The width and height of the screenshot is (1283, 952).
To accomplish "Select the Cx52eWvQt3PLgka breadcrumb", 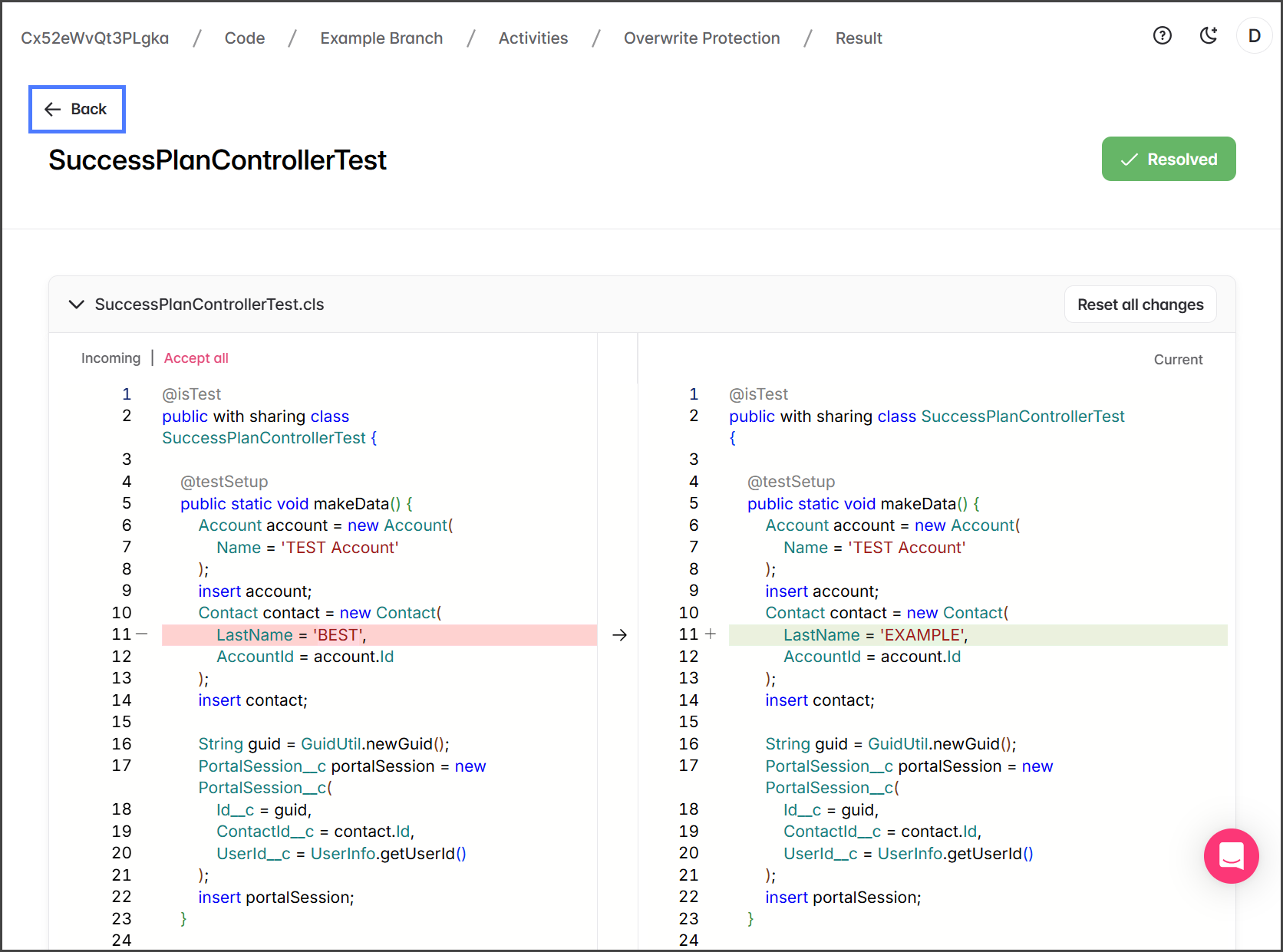I will coord(94,38).
